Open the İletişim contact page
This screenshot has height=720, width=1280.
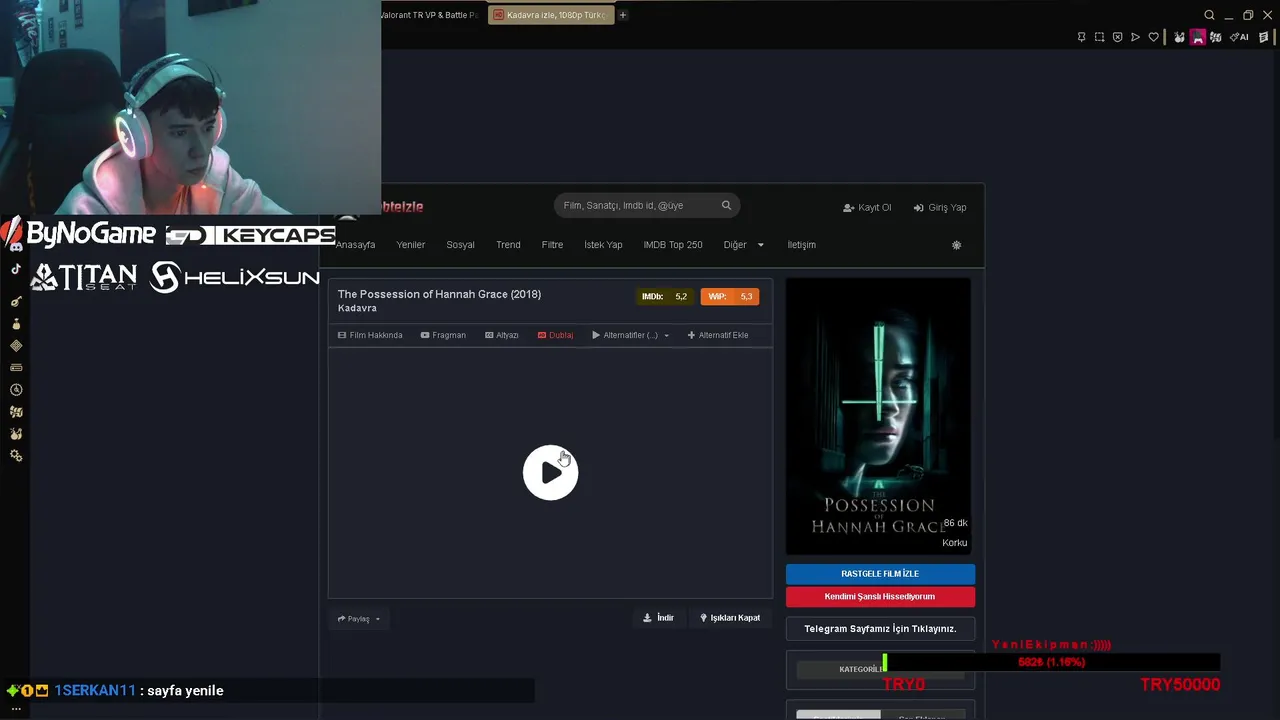coord(801,245)
